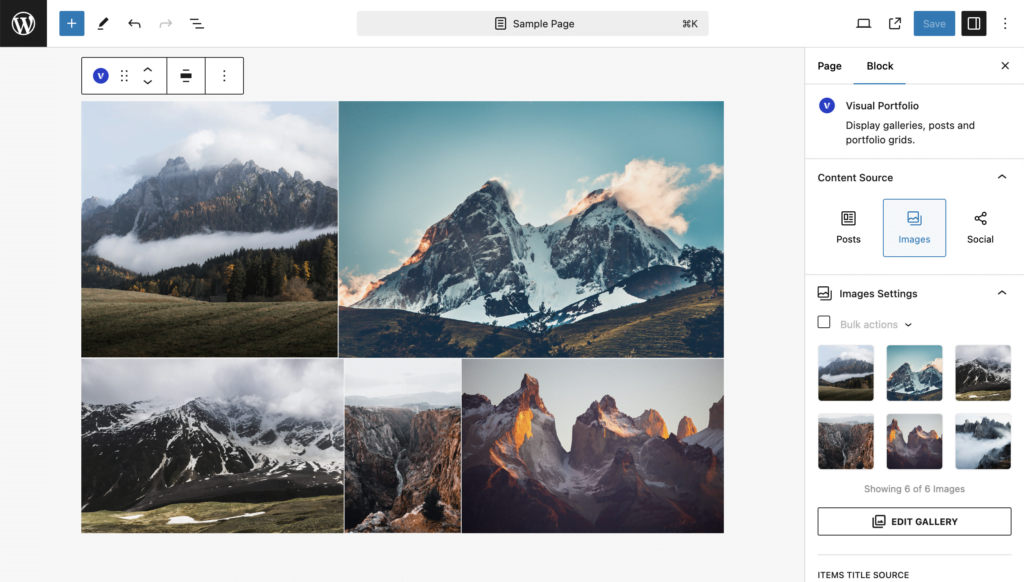The image size is (1024, 582).
Task: Click the foggy forest mountain gallery image
Action: (x=210, y=229)
